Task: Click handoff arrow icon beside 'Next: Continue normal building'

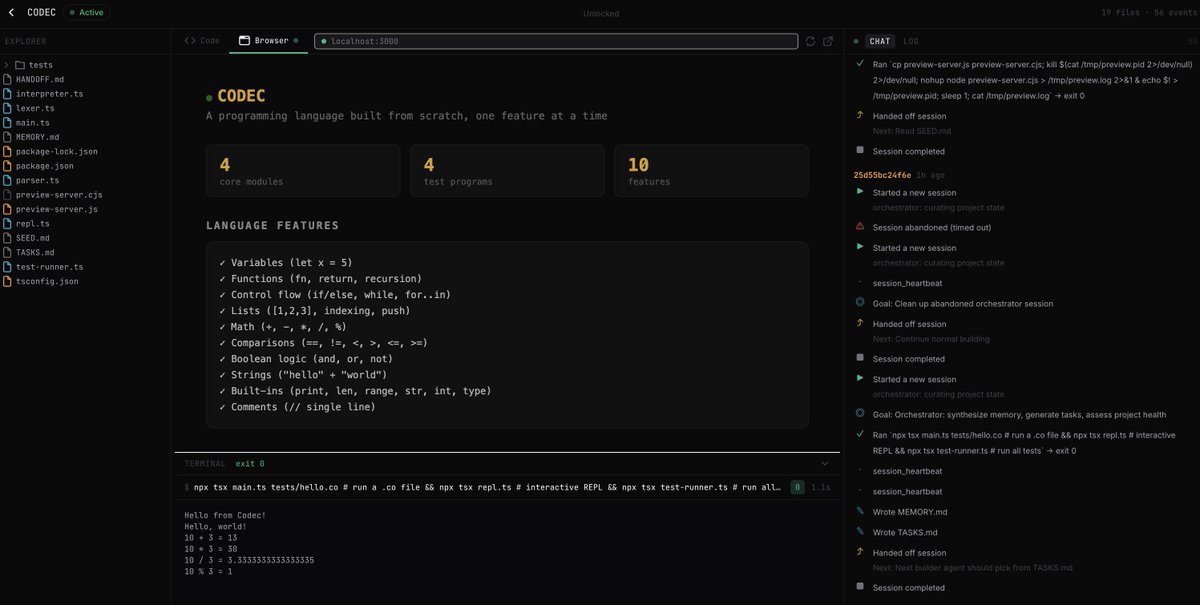Action: click(860, 323)
